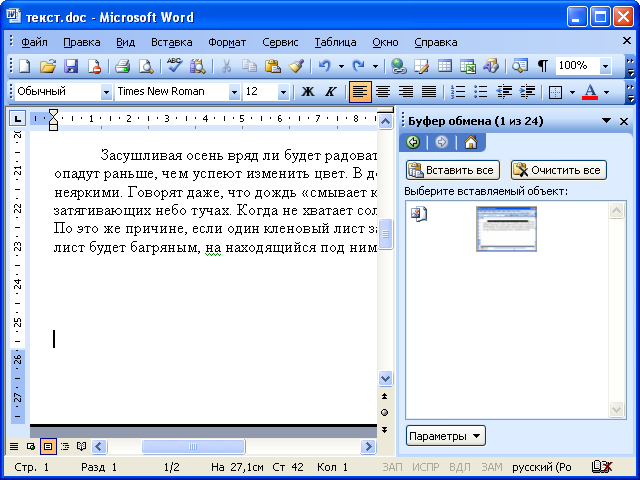The image size is (640, 480).
Task: Copy selection with the toolbar icon
Action: tap(249, 66)
